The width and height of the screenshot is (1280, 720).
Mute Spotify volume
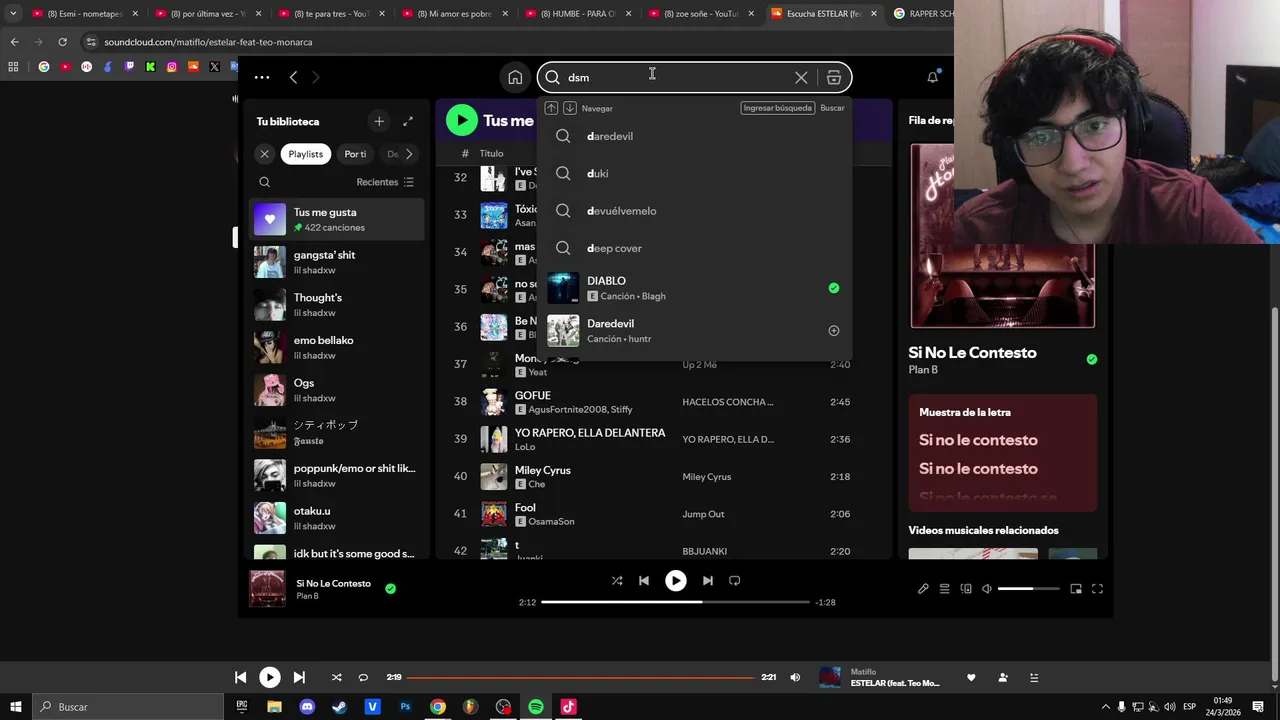point(987,589)
